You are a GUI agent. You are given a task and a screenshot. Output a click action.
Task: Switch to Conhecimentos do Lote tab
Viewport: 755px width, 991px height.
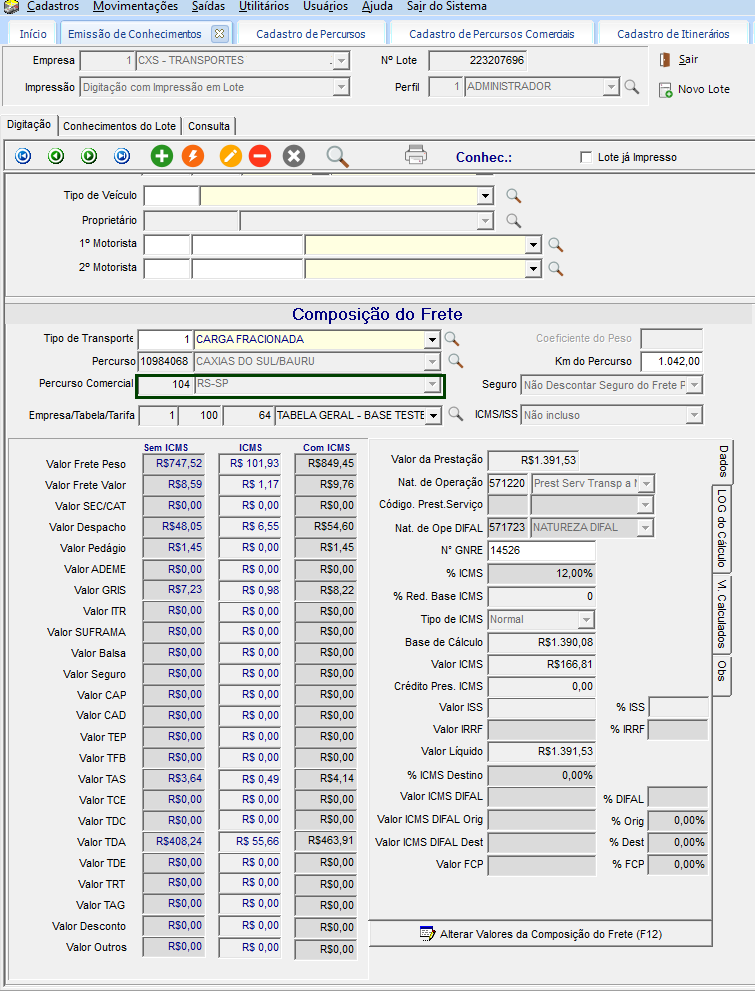click(119, 126)
